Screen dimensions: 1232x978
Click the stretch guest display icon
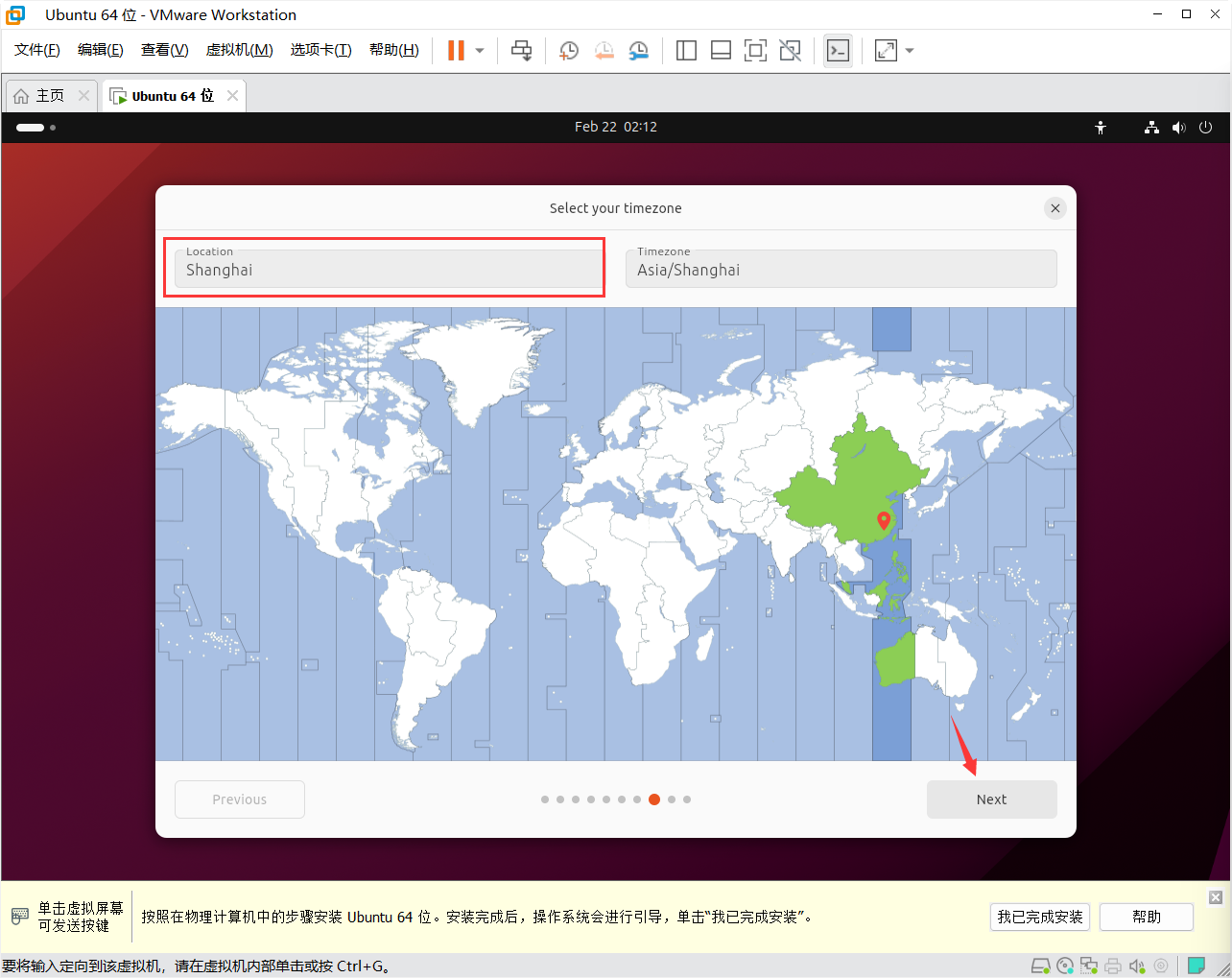coord(886,51)
